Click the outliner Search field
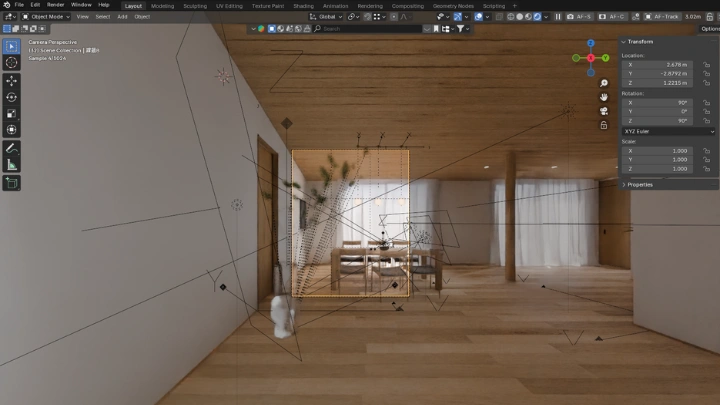 click(x=366, y=28)
